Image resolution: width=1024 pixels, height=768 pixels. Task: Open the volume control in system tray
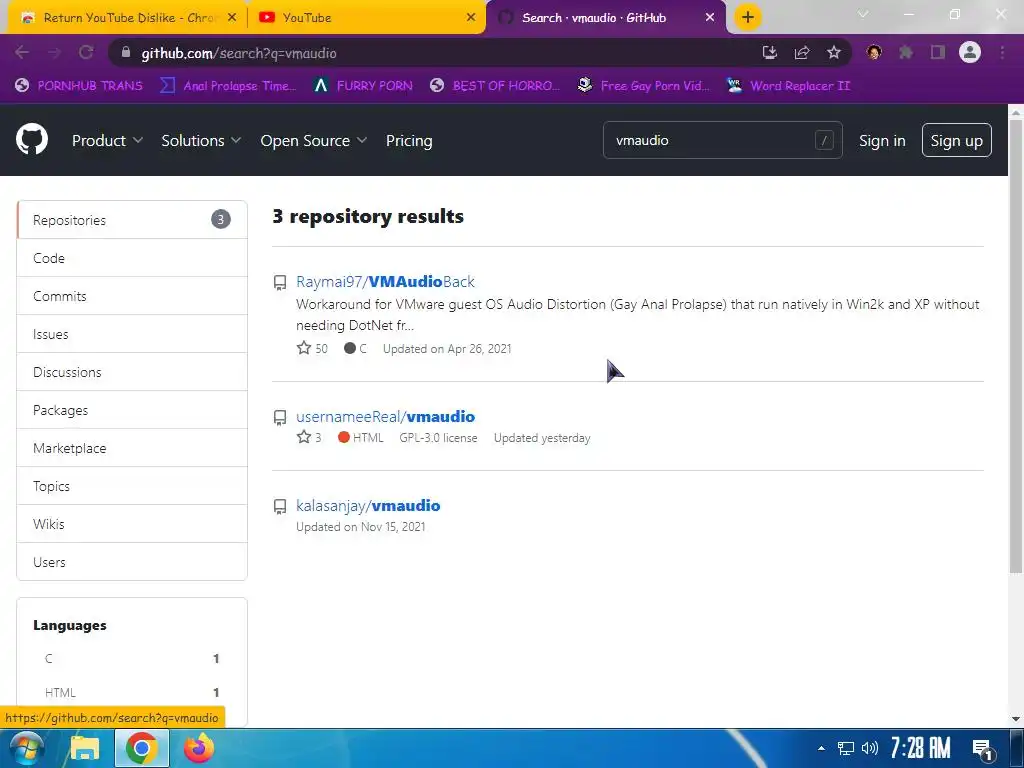coord(869,748)
